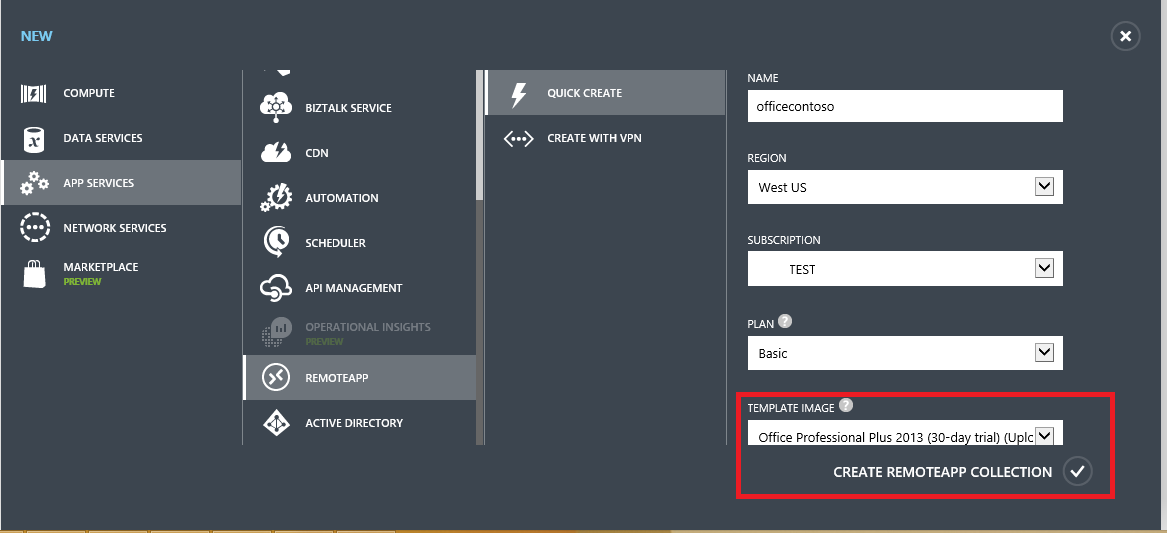Image resolution: width=1167 pixels, height=533 pixels.
Task: Click the help icon beside TEMPLATE IMAGE
Action: click(x=845, y=406)
